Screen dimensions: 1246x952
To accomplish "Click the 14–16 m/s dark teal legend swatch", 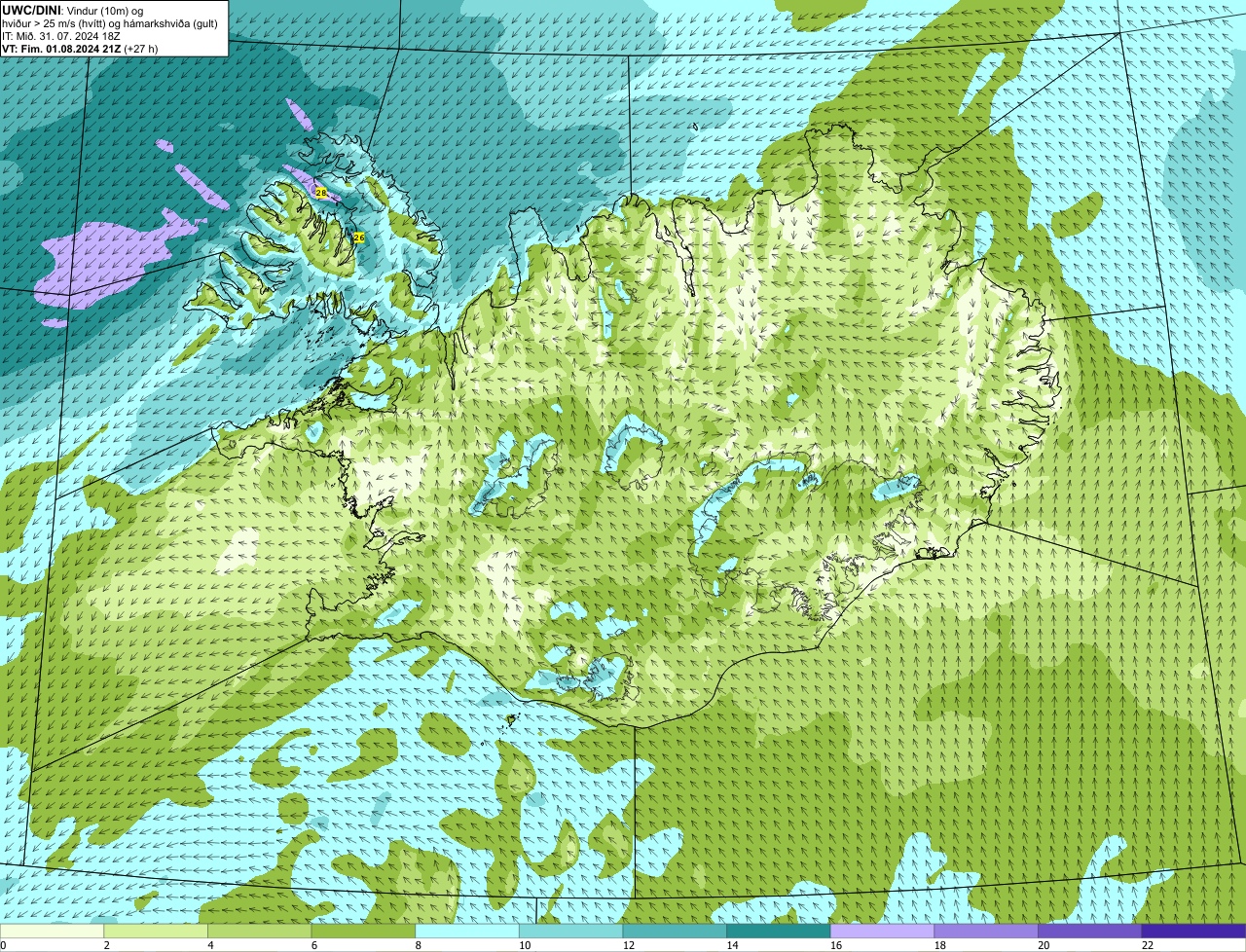I will (x=778, y=931).
